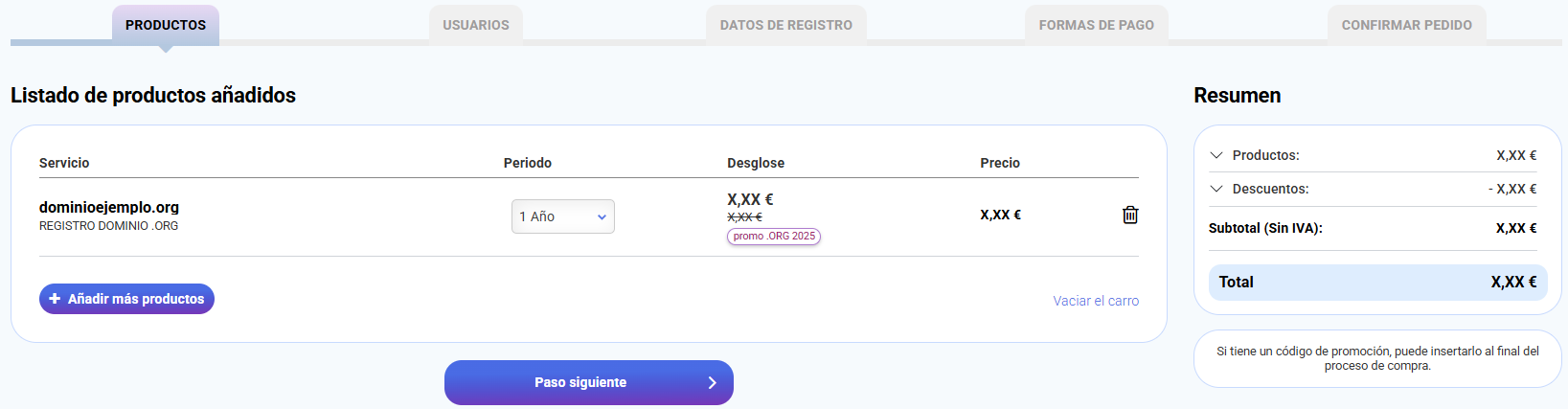Click the highlighted Total row in Resumen
The width and height of the screenshot is (1568, 409).
tap(1377, 282)
